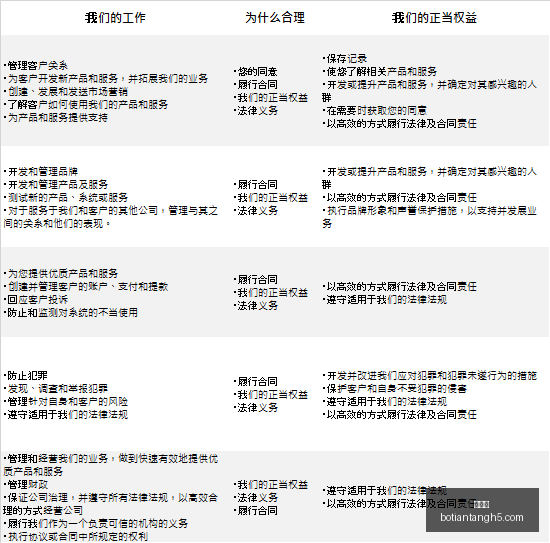This screenshot has width=550, height=543.
Task: Click the bullet "防止犯罪"
Action: pyautogui.click(x=26, y=375)
